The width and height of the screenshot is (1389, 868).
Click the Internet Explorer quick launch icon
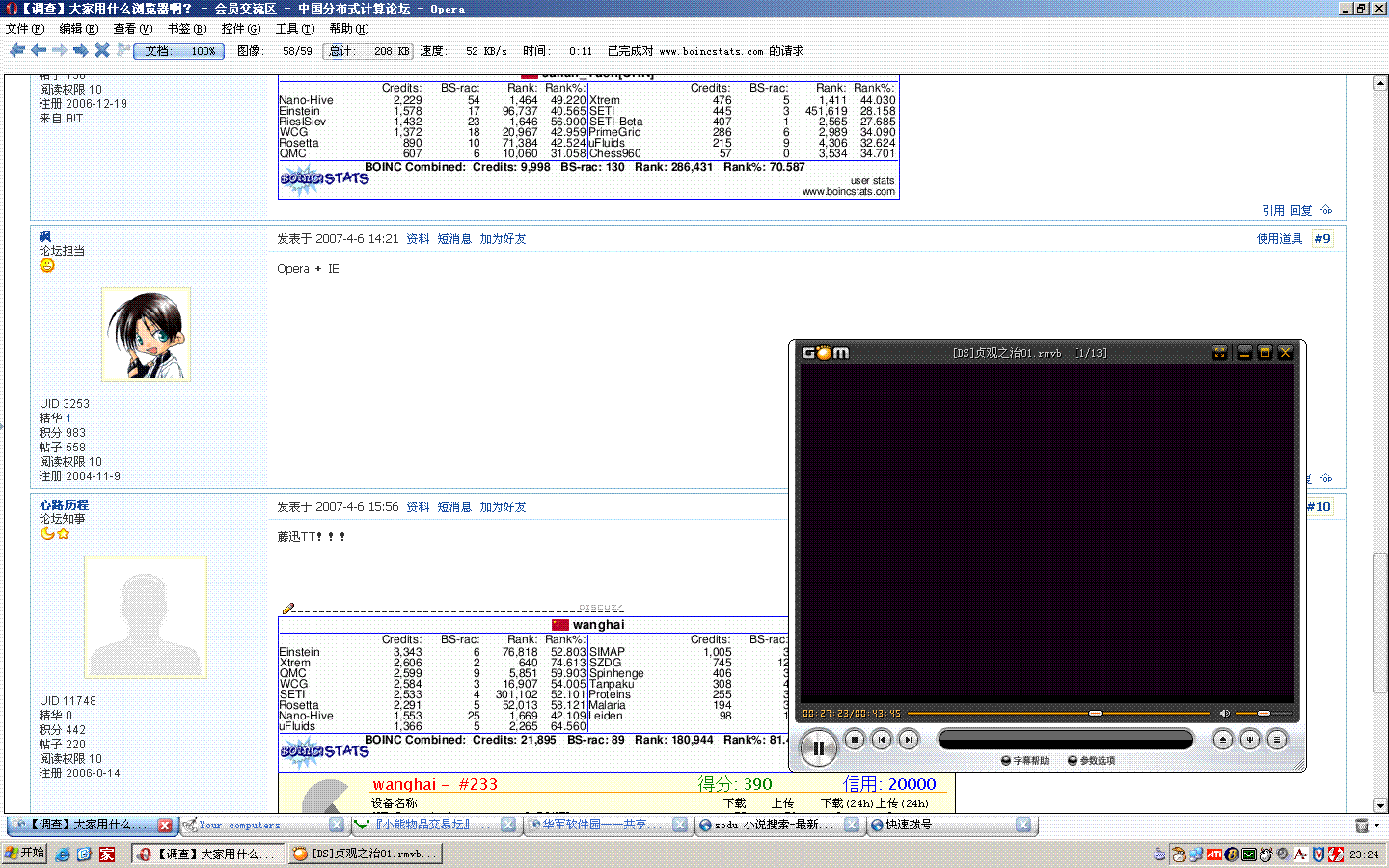63,854
